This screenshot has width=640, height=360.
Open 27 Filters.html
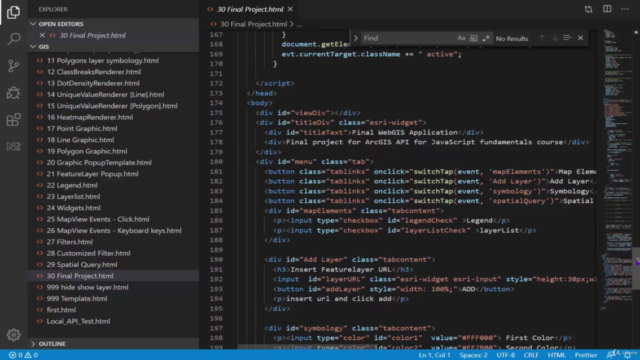pyautogui.click(x=69, y=242)
